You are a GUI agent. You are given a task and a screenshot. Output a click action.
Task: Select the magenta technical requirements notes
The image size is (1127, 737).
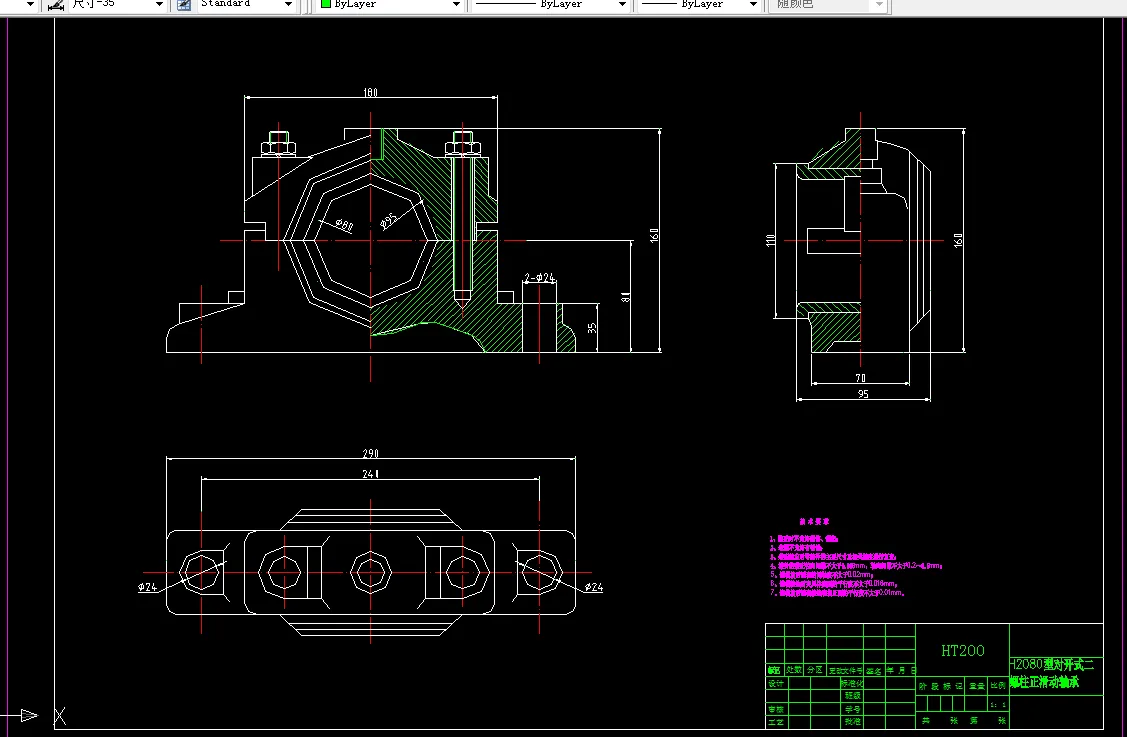850,565
